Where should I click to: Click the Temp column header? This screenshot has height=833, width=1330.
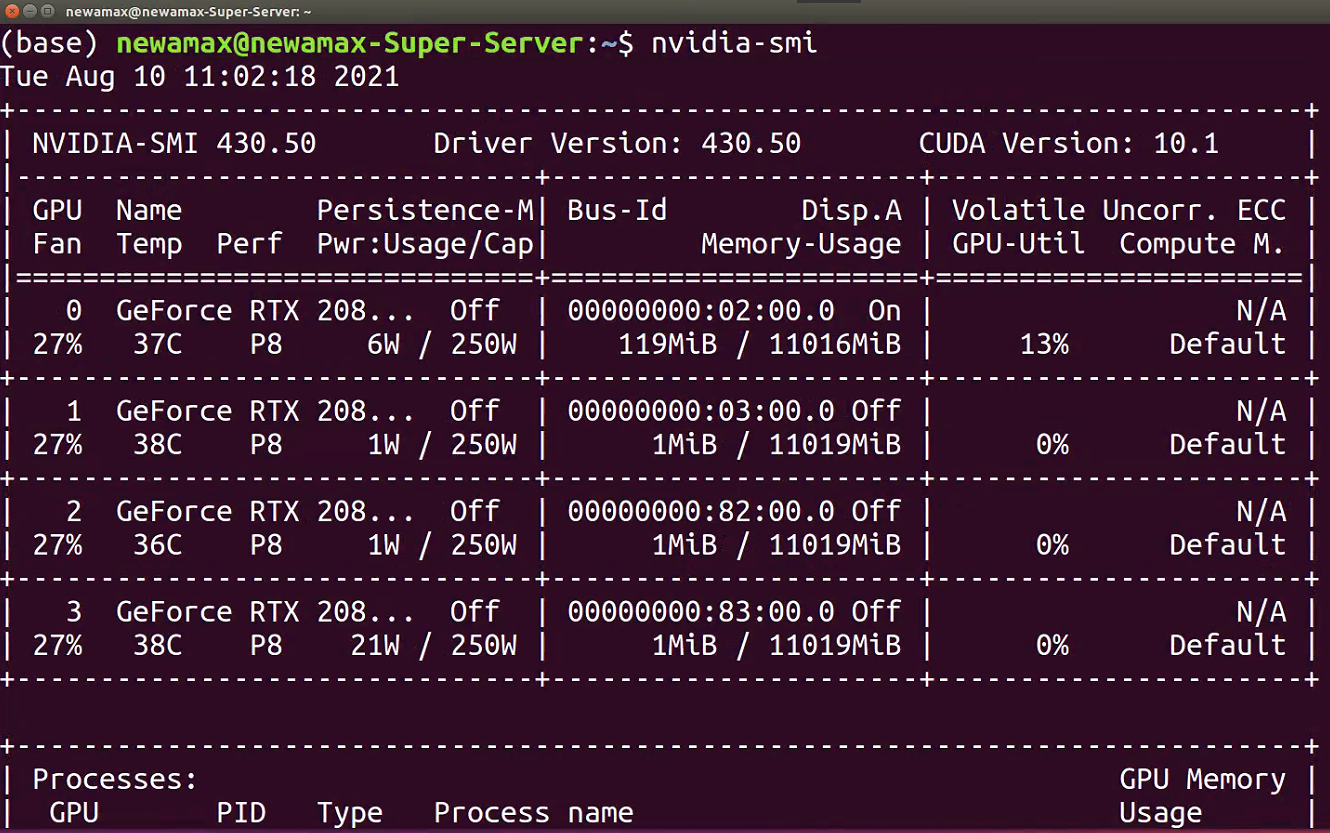(149, 244)
